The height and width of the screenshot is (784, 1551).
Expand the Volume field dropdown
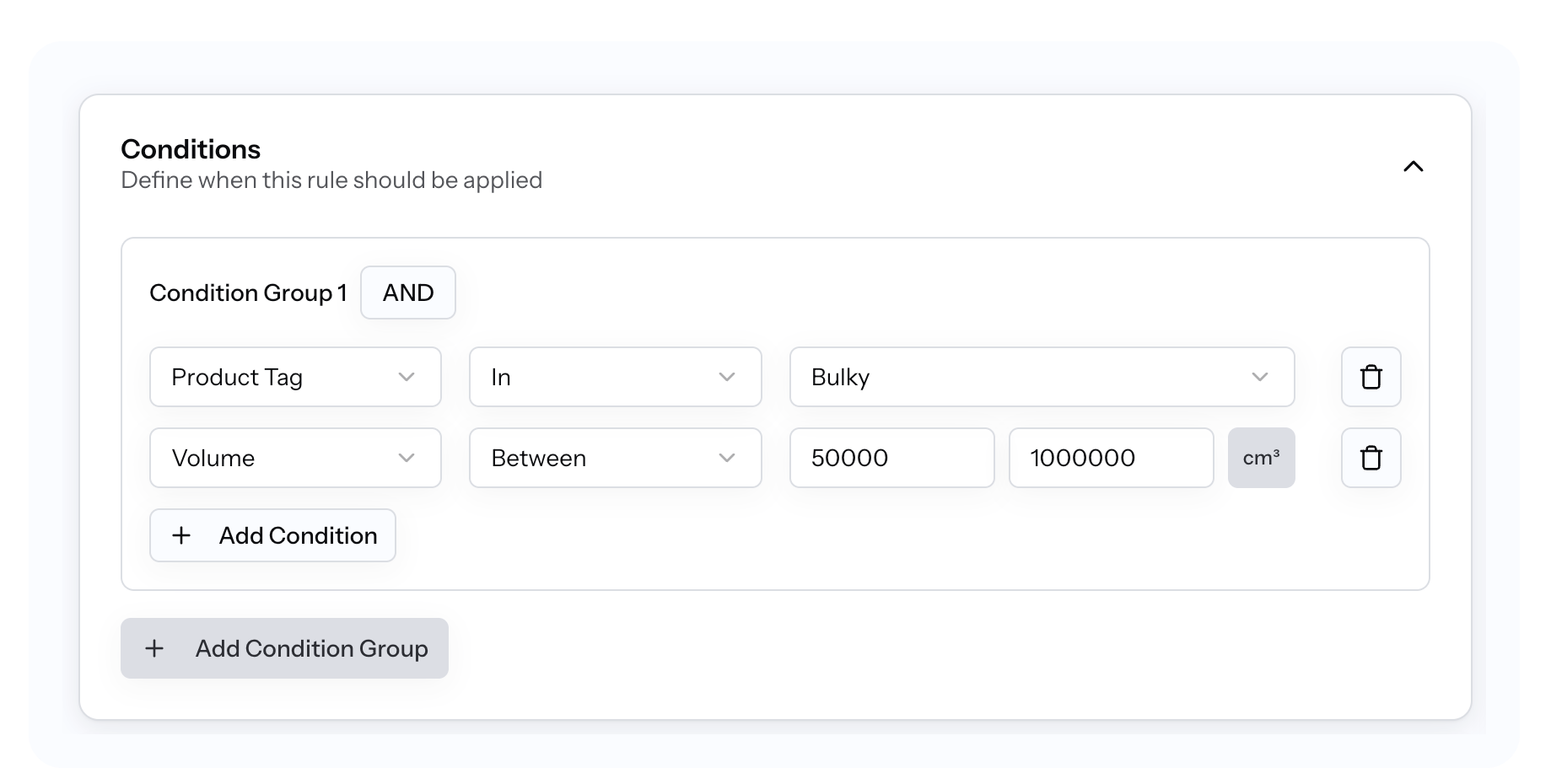(295, 458)
